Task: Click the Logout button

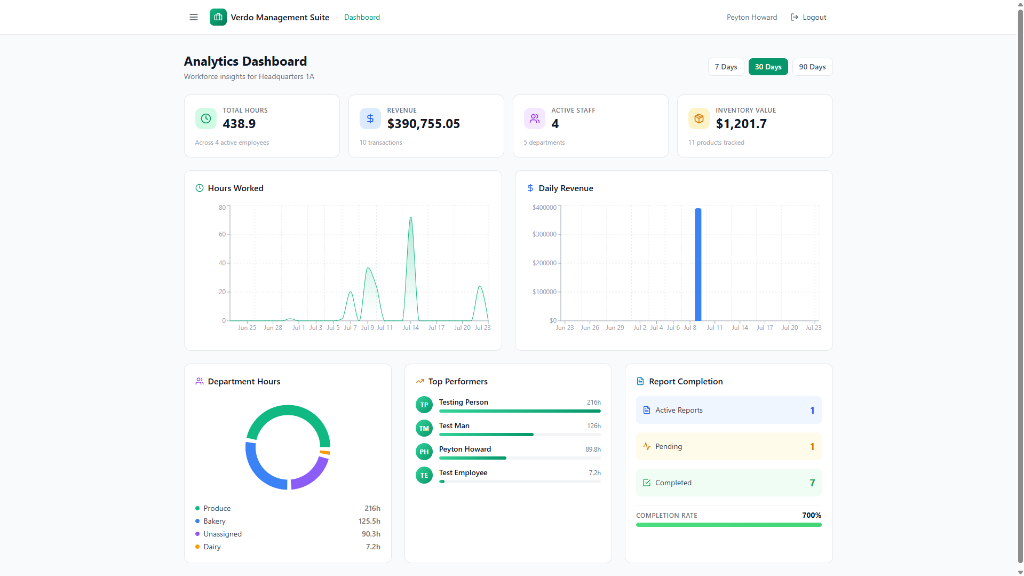Action: coord(808,17)
